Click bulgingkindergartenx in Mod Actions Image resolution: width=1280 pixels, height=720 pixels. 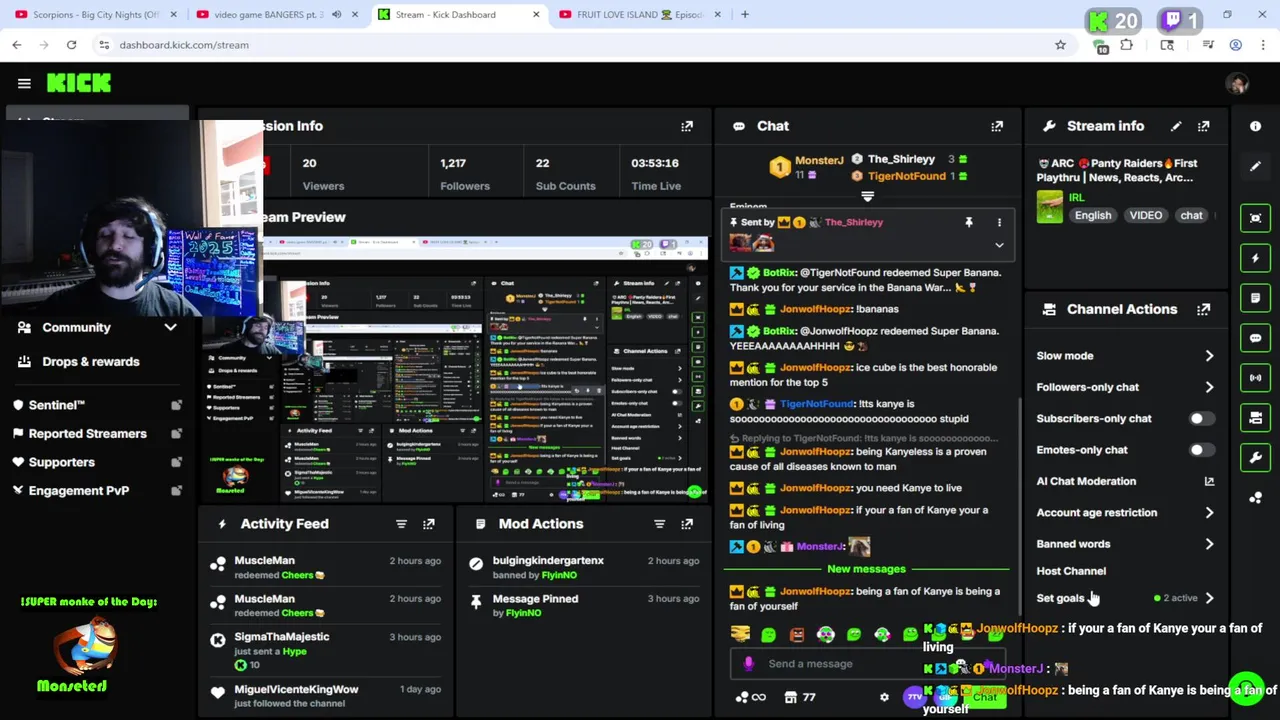(548, 561)
